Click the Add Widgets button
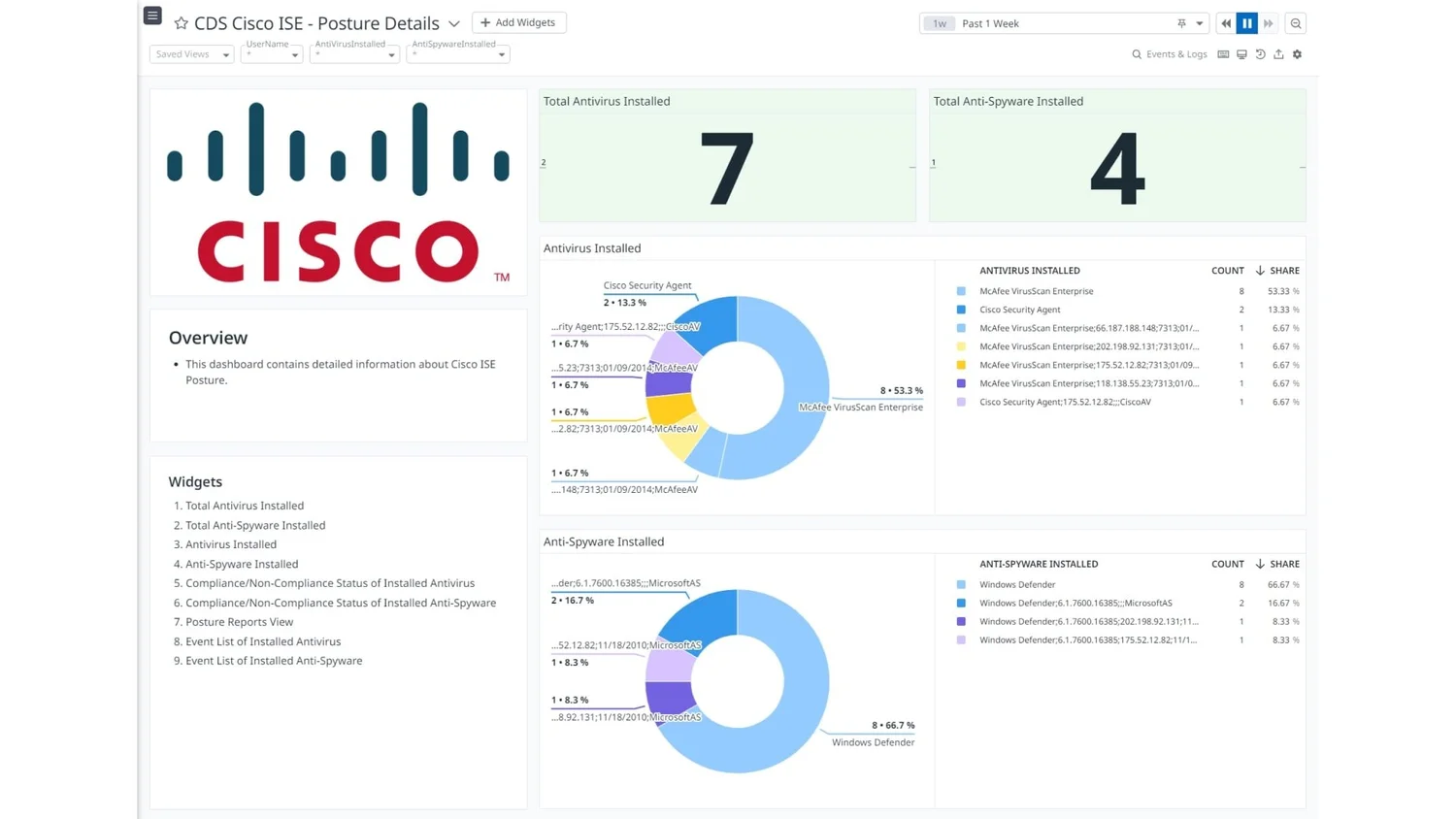The height and width of the screenshot is (819, 1456). pos(519,22)
